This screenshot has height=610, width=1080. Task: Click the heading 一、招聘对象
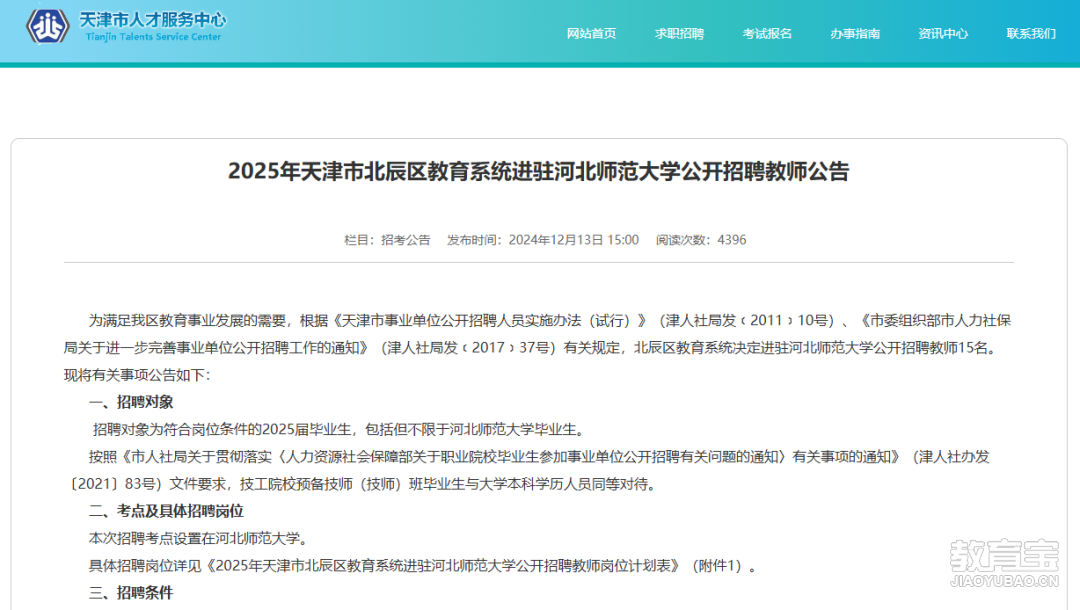click(131, 402)
